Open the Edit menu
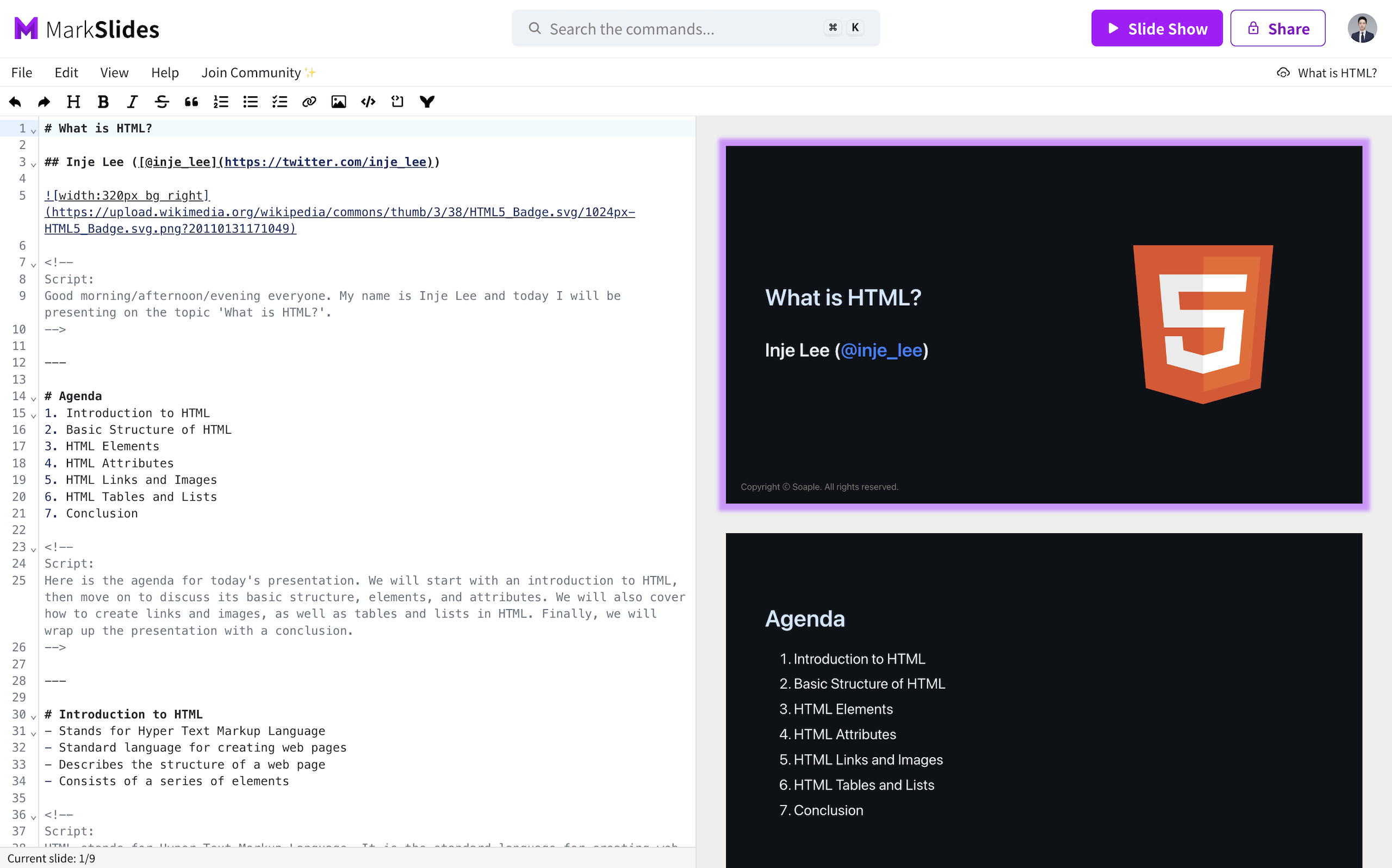 point(66,73)
